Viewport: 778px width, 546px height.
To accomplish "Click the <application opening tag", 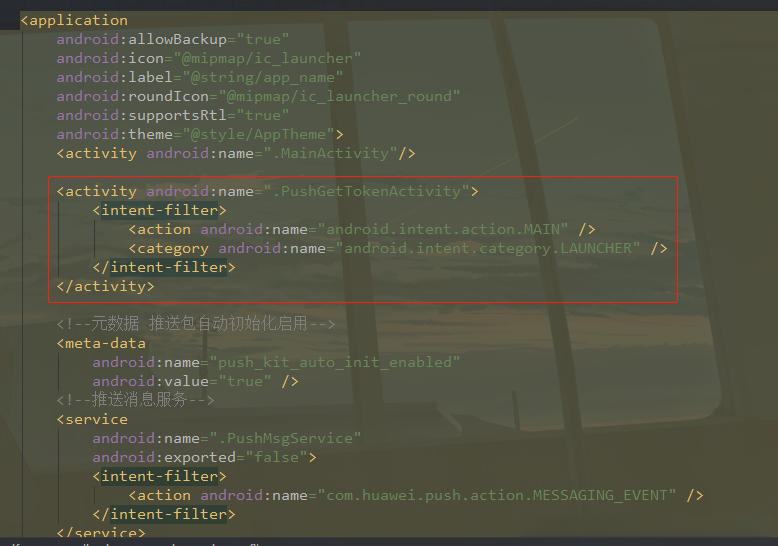I will 74,20.
